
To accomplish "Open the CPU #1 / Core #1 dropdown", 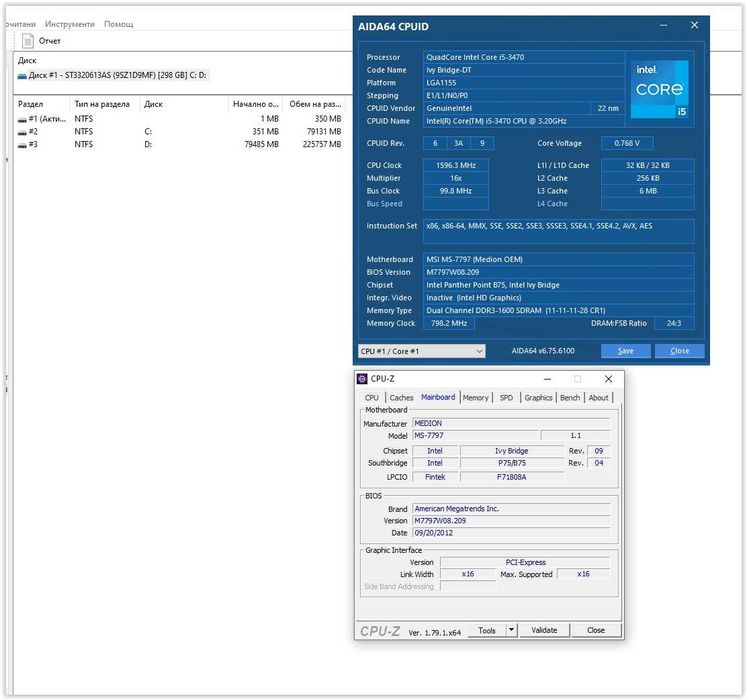I will point(422,351).
